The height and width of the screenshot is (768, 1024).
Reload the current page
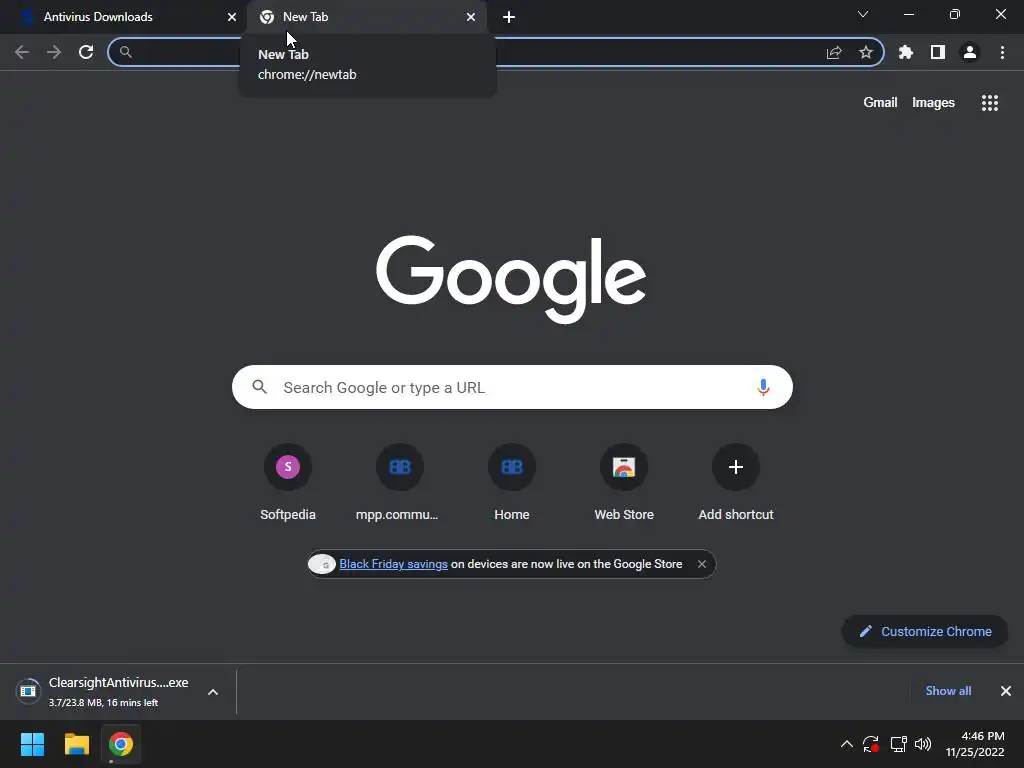click(x=86, y=52)
